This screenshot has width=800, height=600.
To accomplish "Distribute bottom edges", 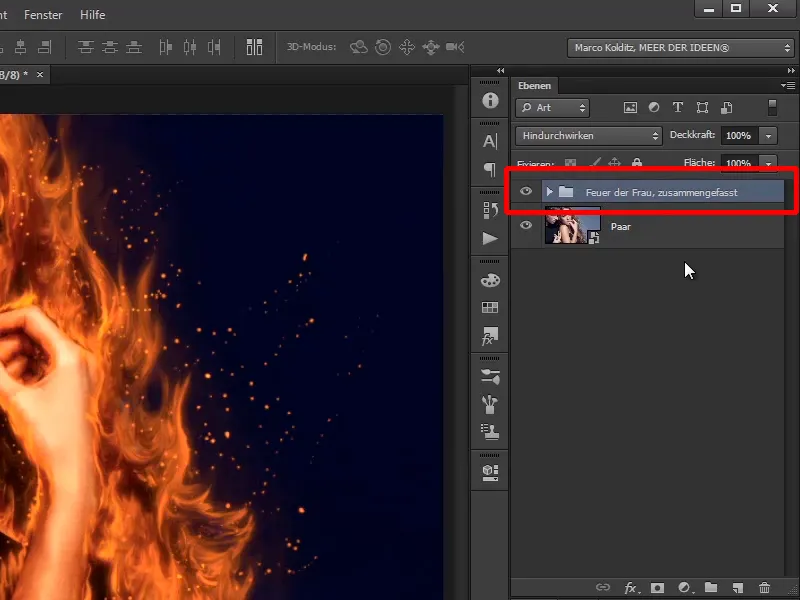I will 134,47.
